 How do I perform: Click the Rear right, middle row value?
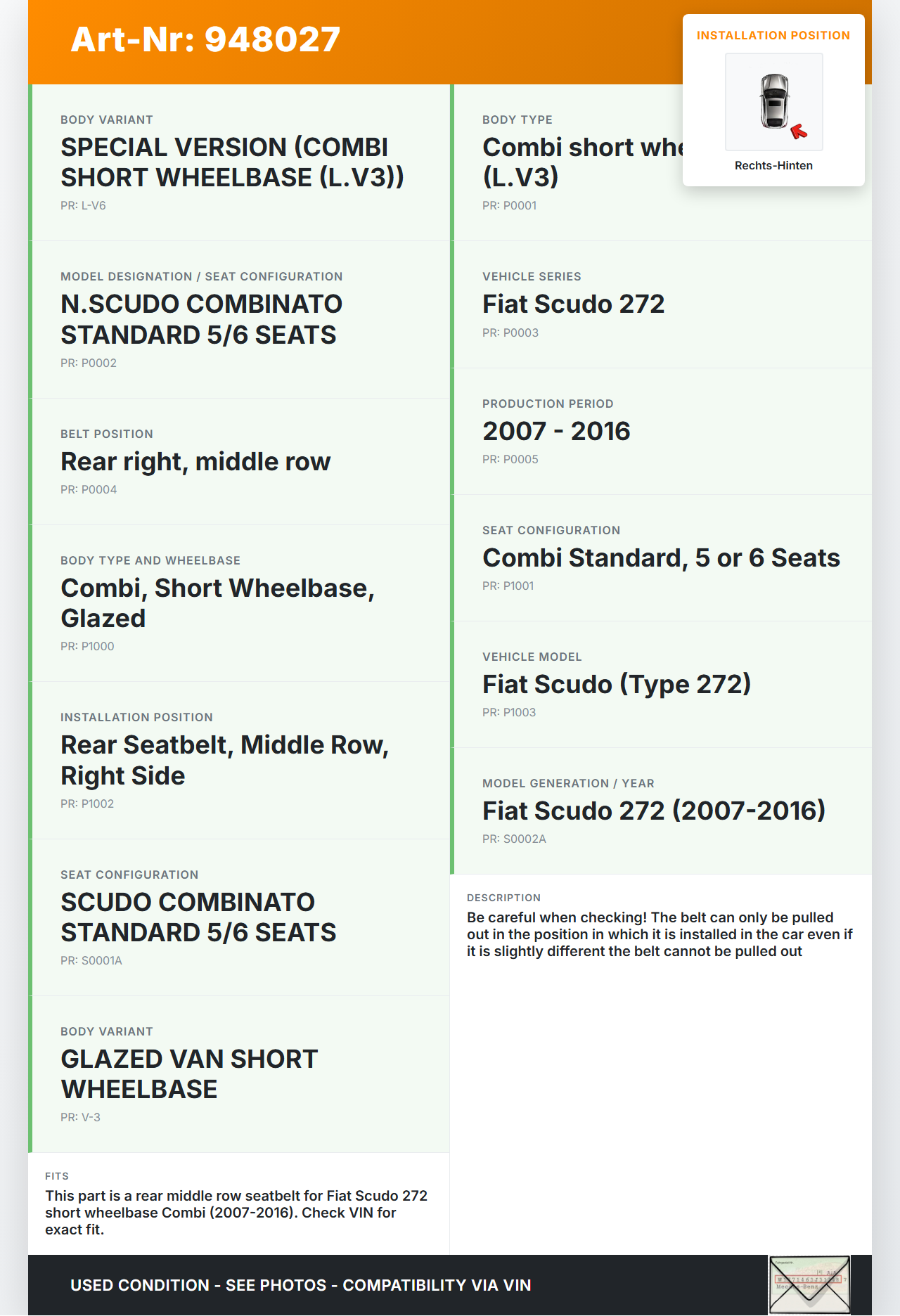coord(195,462)
